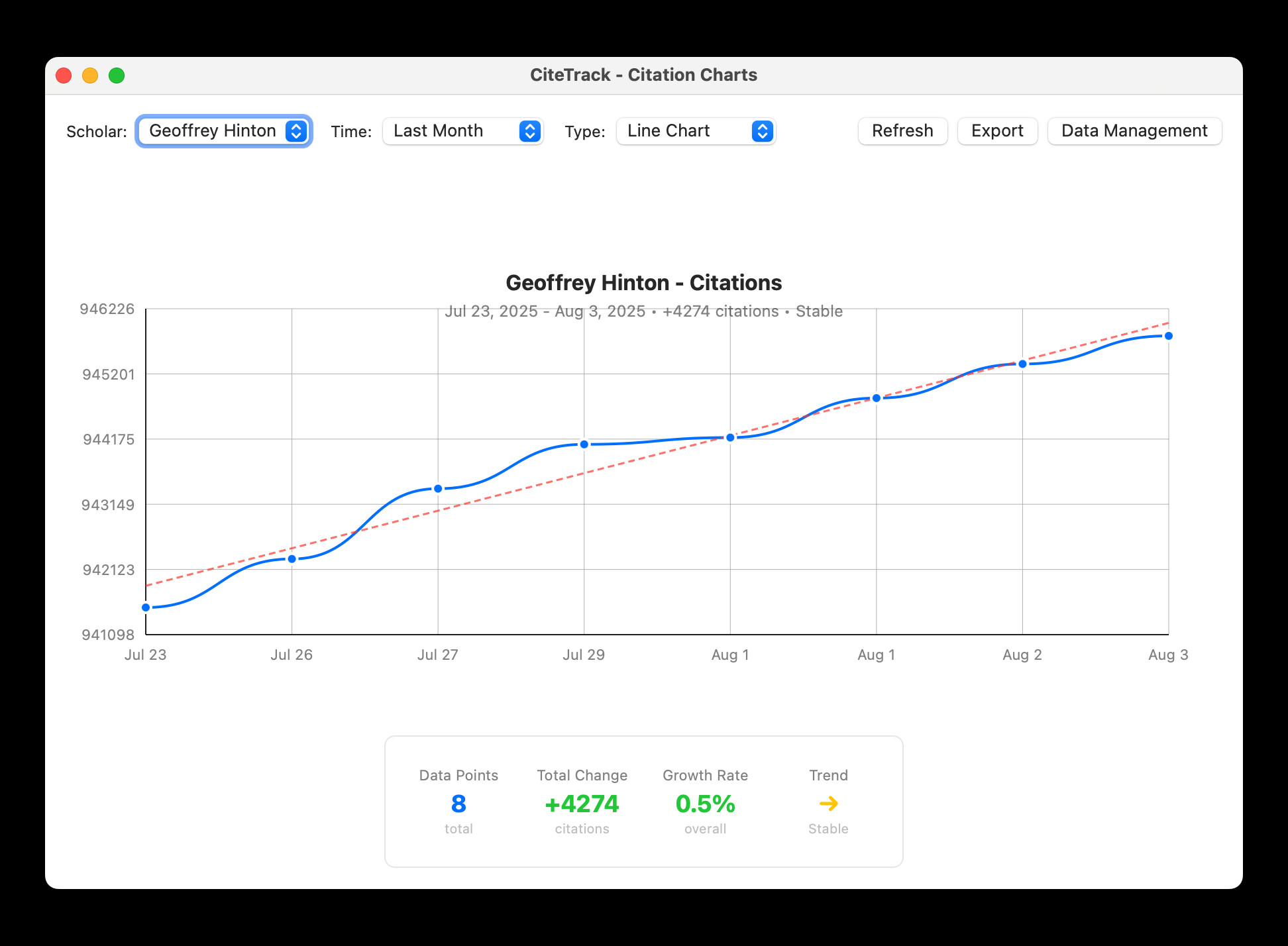
Task: Open the Type dropdown set to Line Chart
Action: click(x=696, y=131)
